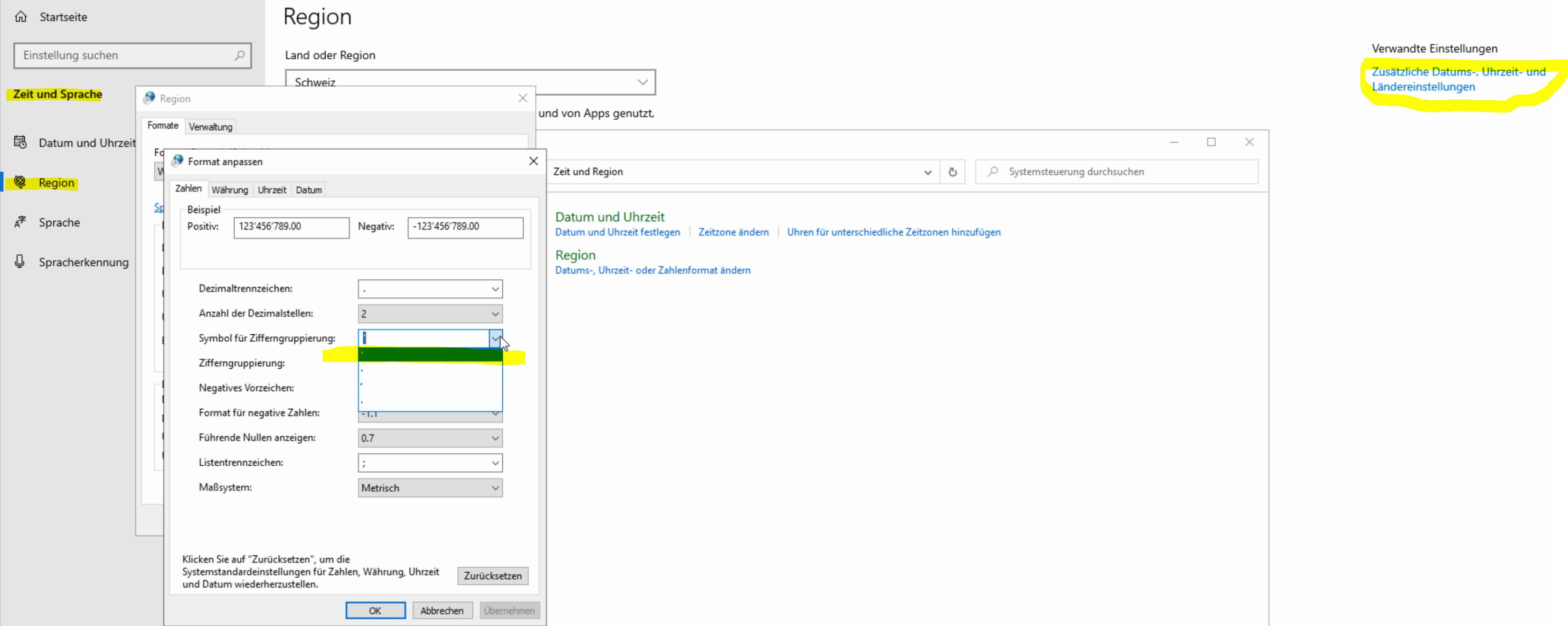The image size is (1568, 626).
Task: Switch to the Datum tab
Action: point(309,190)
